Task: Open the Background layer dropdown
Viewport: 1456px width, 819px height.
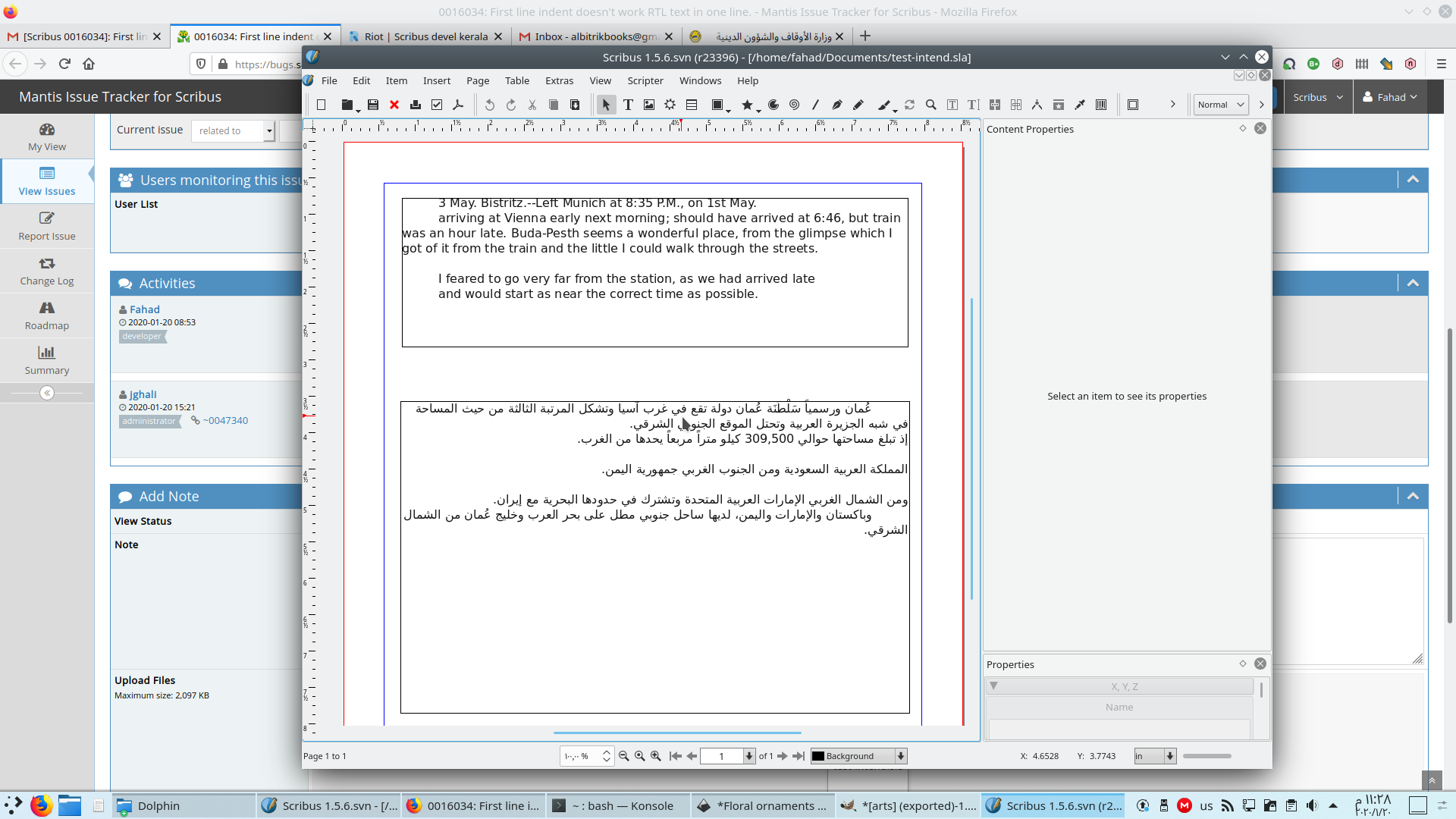Action: coord(901,756)
